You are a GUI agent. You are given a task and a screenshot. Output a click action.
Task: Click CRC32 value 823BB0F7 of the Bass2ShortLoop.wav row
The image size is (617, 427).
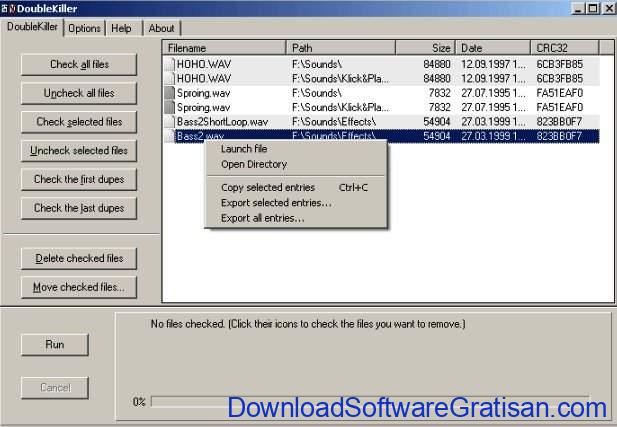(559, 122)
